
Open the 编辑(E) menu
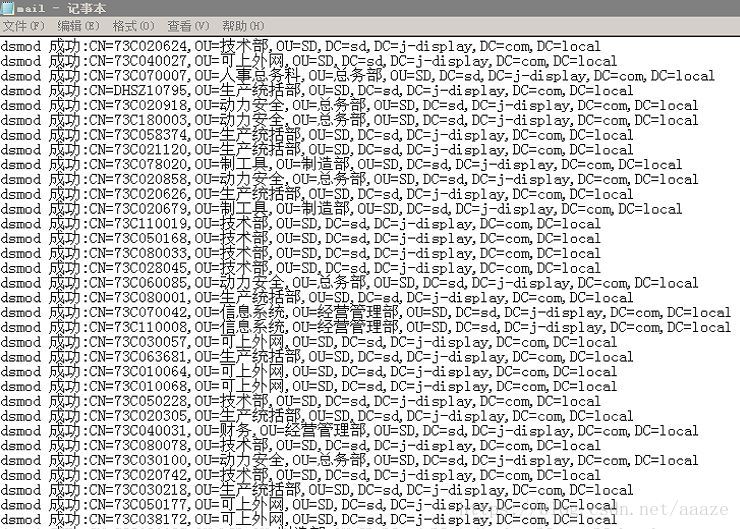[78, 26]
